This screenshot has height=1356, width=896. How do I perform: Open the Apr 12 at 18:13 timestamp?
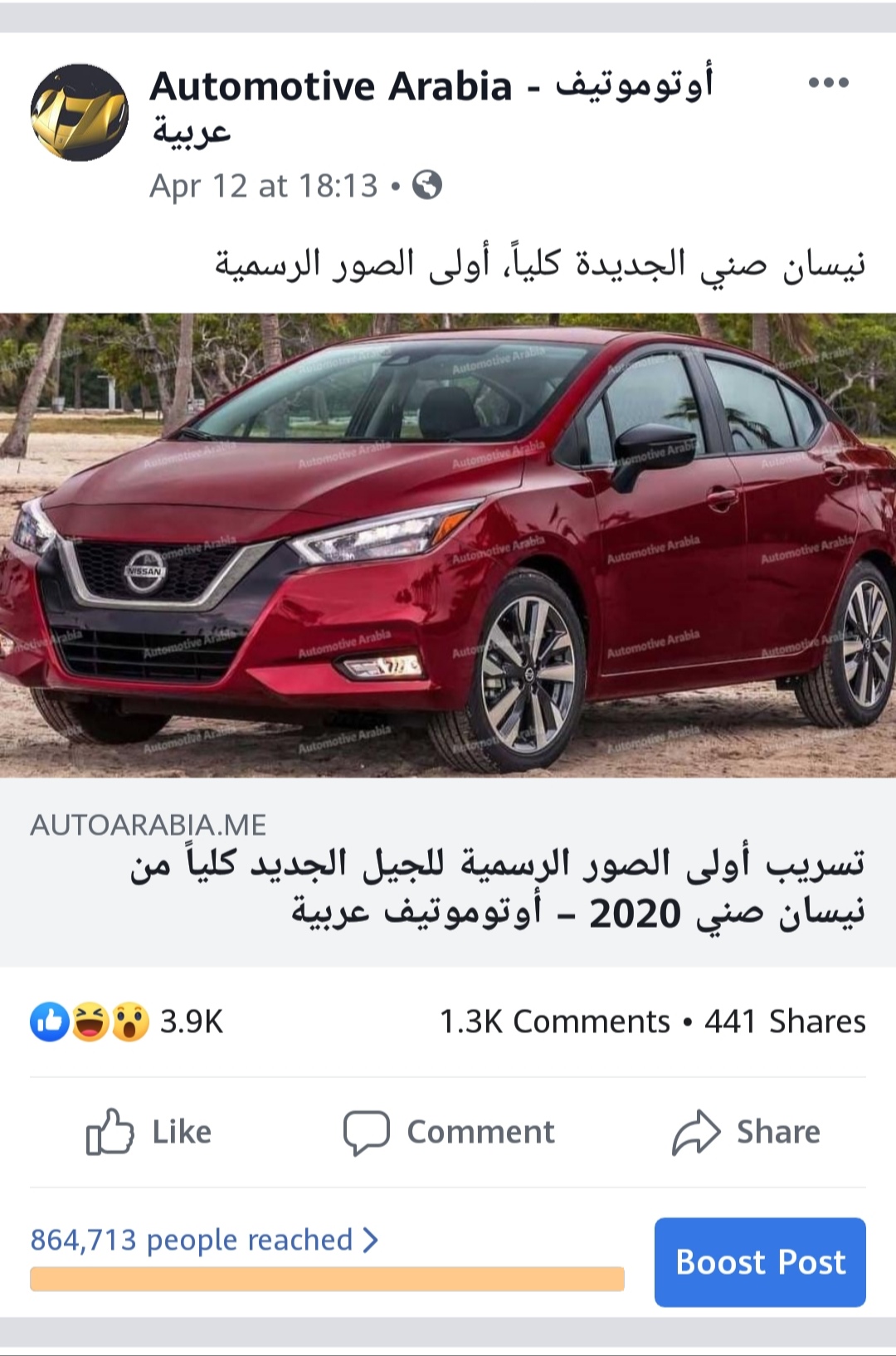point(264,186)
